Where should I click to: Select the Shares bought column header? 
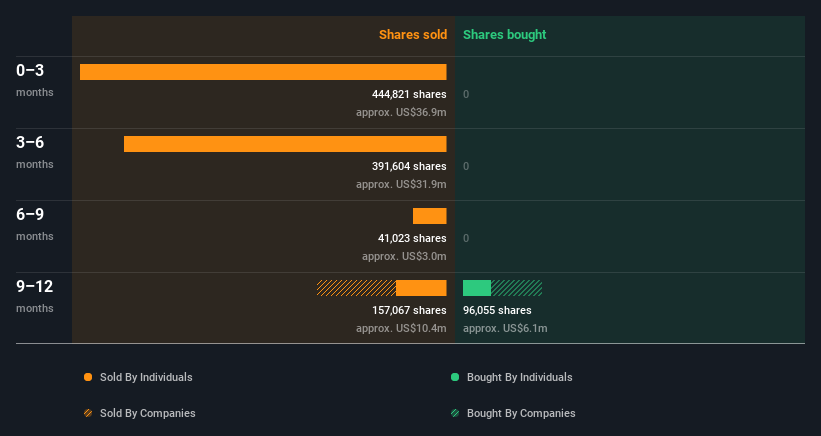(x=504, y=35)
